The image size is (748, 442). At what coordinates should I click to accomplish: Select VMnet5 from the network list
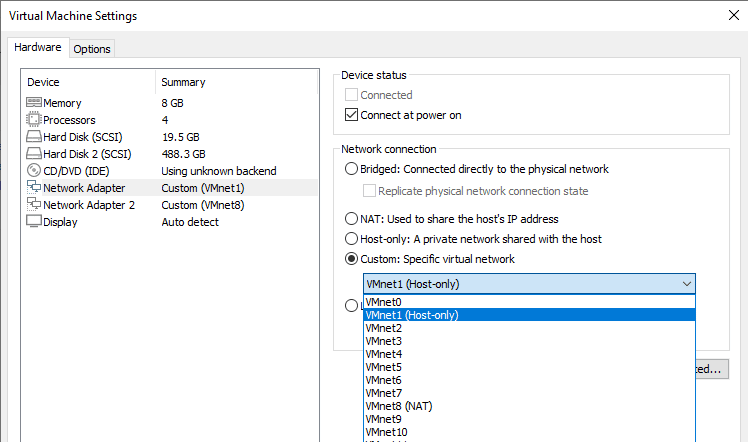[384, 367]
